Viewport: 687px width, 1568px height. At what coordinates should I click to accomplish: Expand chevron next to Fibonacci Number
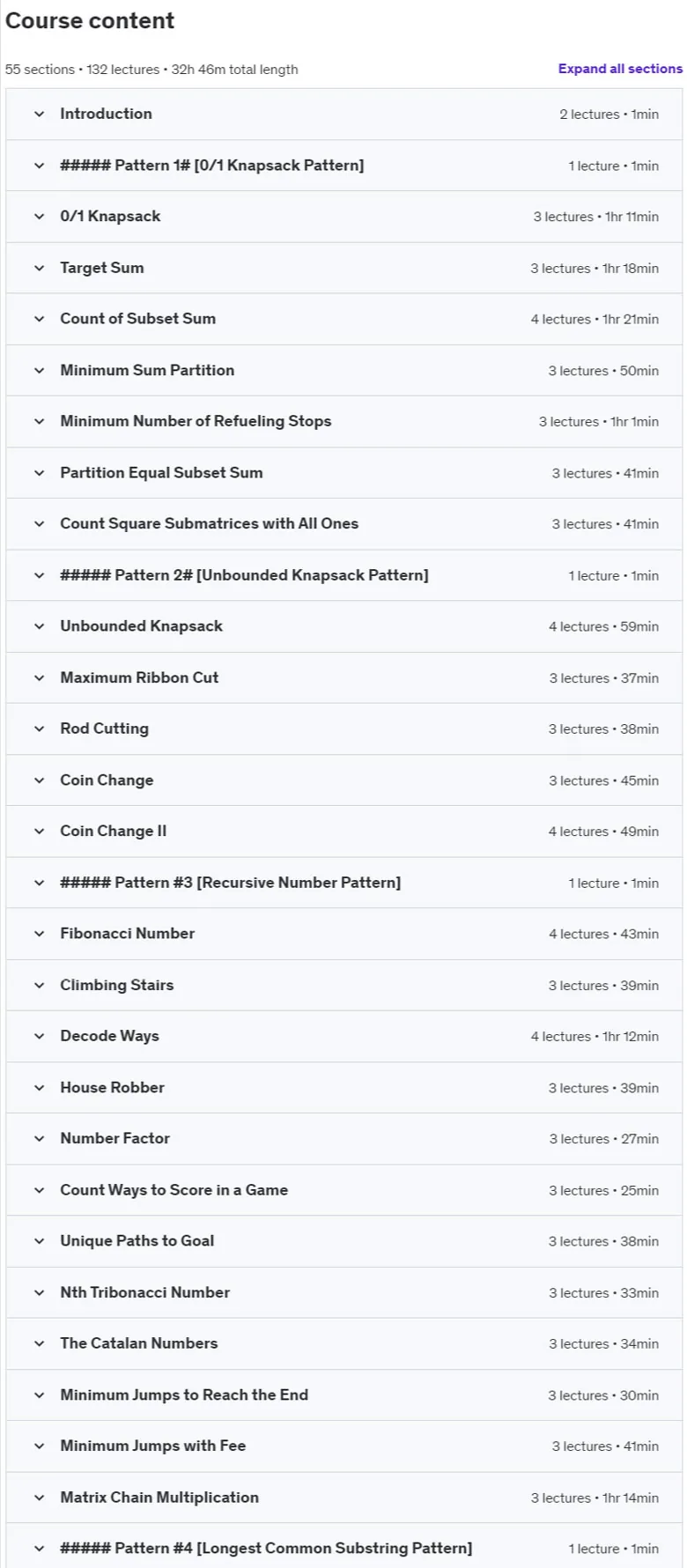(39, 933)
